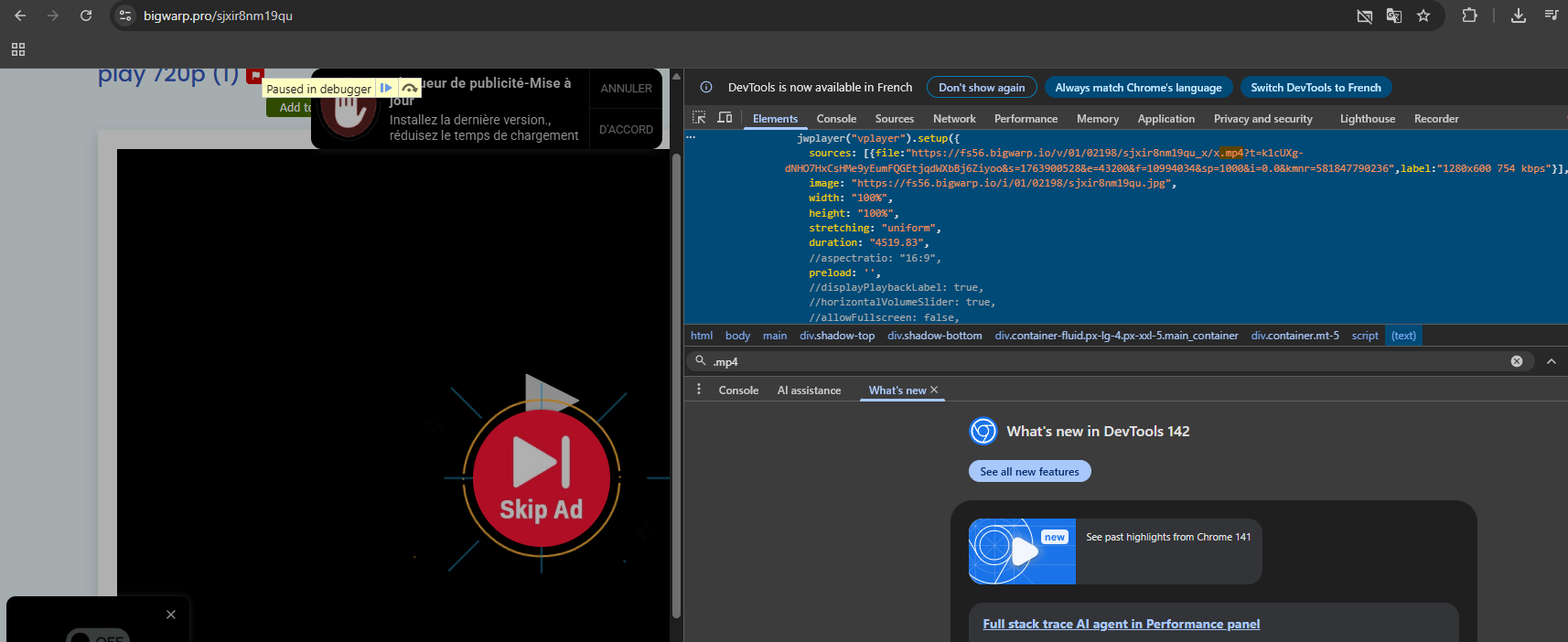Open the Sources panel tab
The height and width of the screenshot is (642, 1568).
coord(894,119)
